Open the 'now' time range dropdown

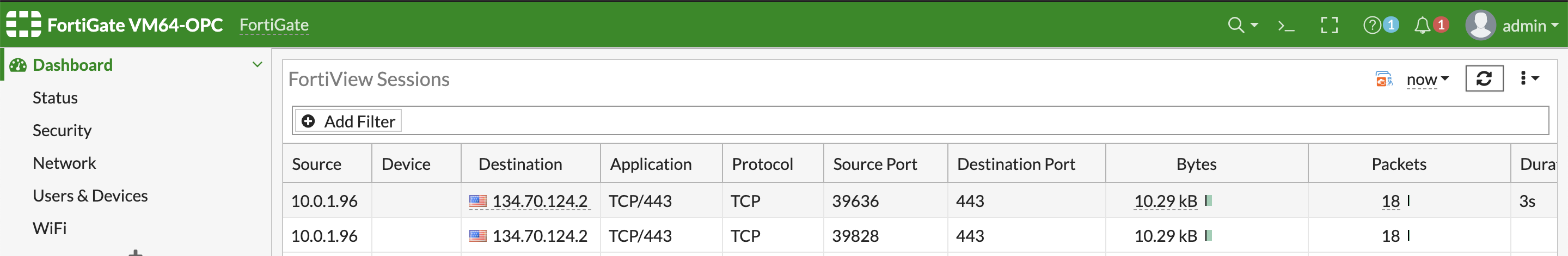coord(1427,79)
